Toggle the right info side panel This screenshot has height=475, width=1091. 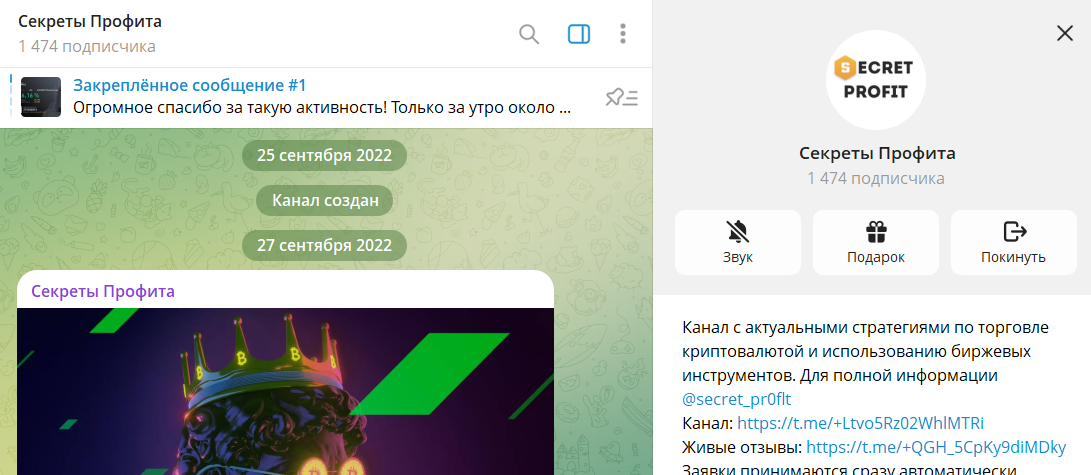point(579,34)
